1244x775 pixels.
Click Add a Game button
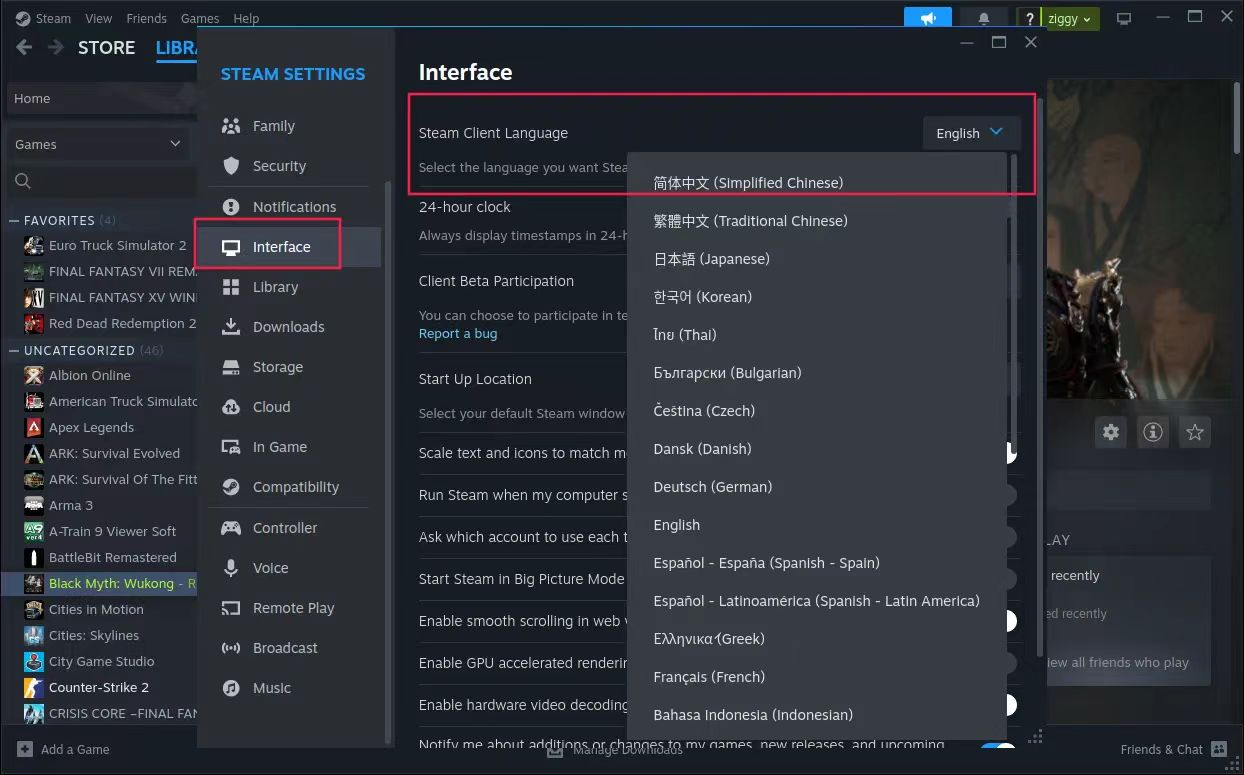tap(63, 749)
